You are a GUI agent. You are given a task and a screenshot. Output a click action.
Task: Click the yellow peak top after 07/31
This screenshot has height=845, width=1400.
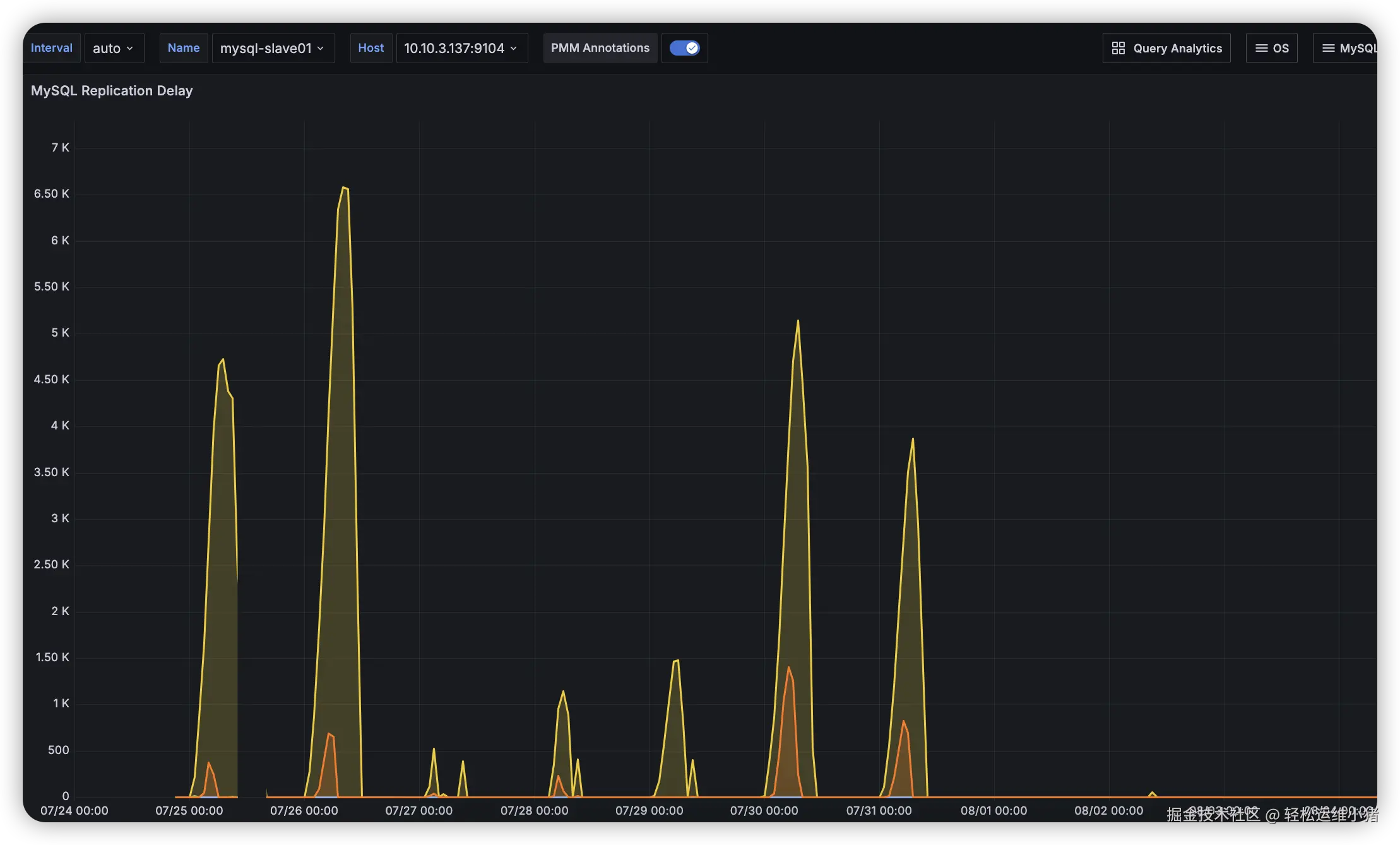coord(913,439)
